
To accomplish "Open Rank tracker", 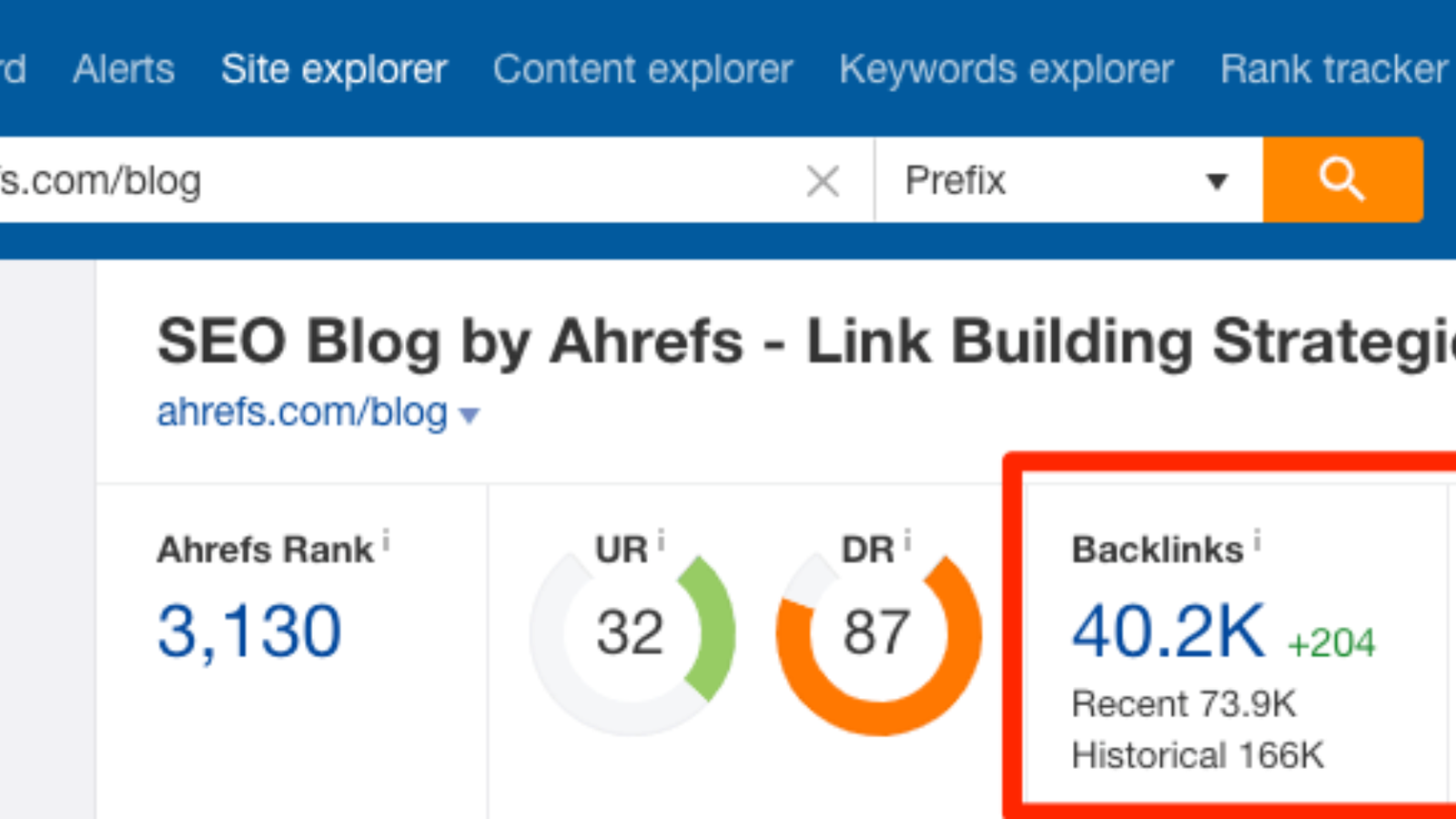I will (1334, 69).
